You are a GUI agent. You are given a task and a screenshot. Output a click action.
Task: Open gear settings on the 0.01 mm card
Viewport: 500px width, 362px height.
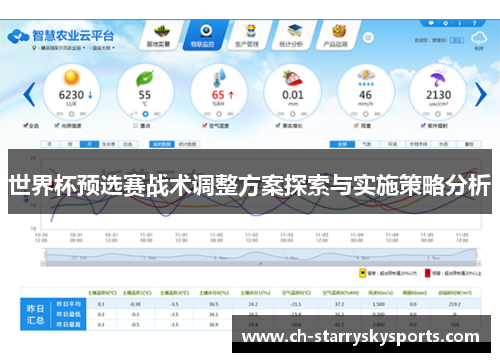pyautogui.click(x=292, y=114)
